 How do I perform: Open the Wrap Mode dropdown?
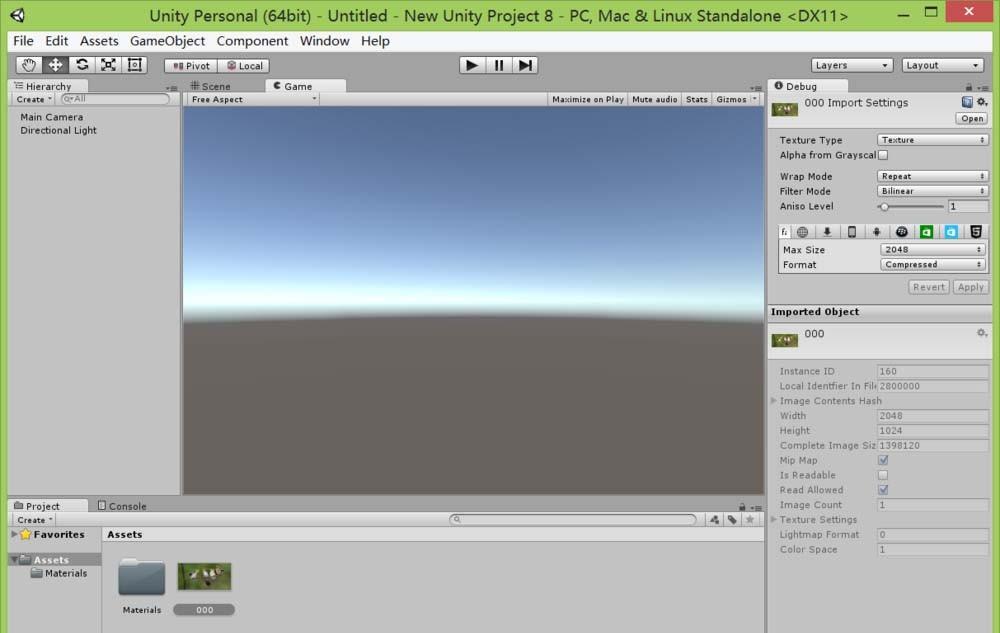coord(932,176)
